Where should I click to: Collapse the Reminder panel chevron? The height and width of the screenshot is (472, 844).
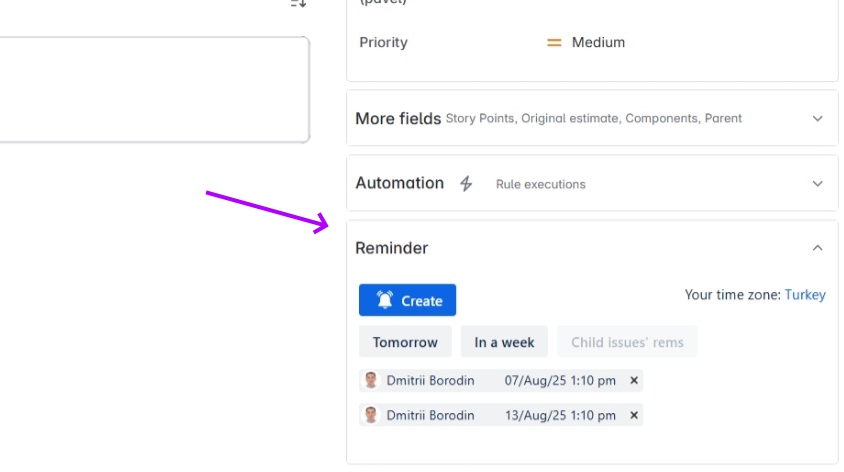pyautogui.click(x=817, y=248)
